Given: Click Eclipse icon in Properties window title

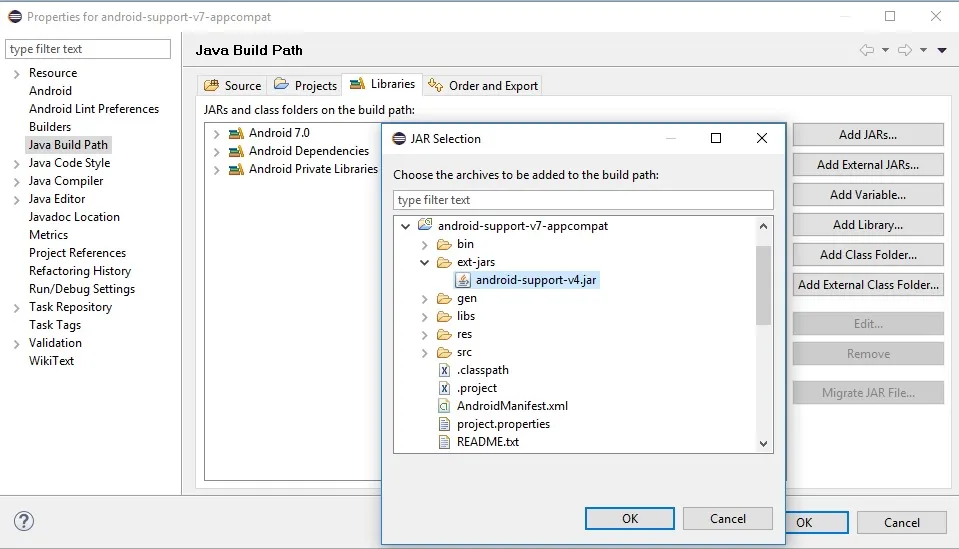Looking at the screenshot, I should 15,17.
